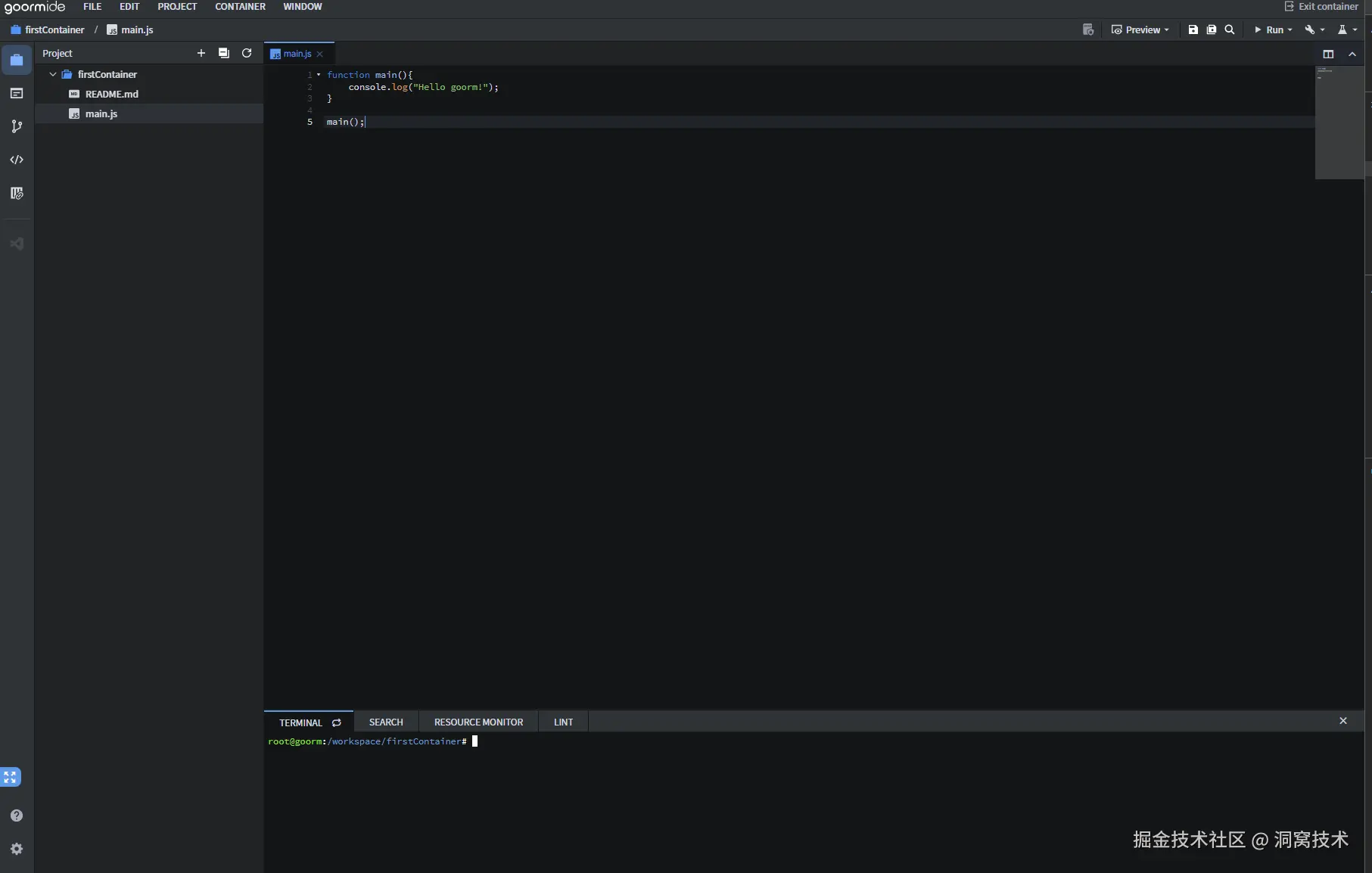This screenshot has width=1372, height=873.
Task: Open the Run dropdown
Action: tap(1274, 30)
